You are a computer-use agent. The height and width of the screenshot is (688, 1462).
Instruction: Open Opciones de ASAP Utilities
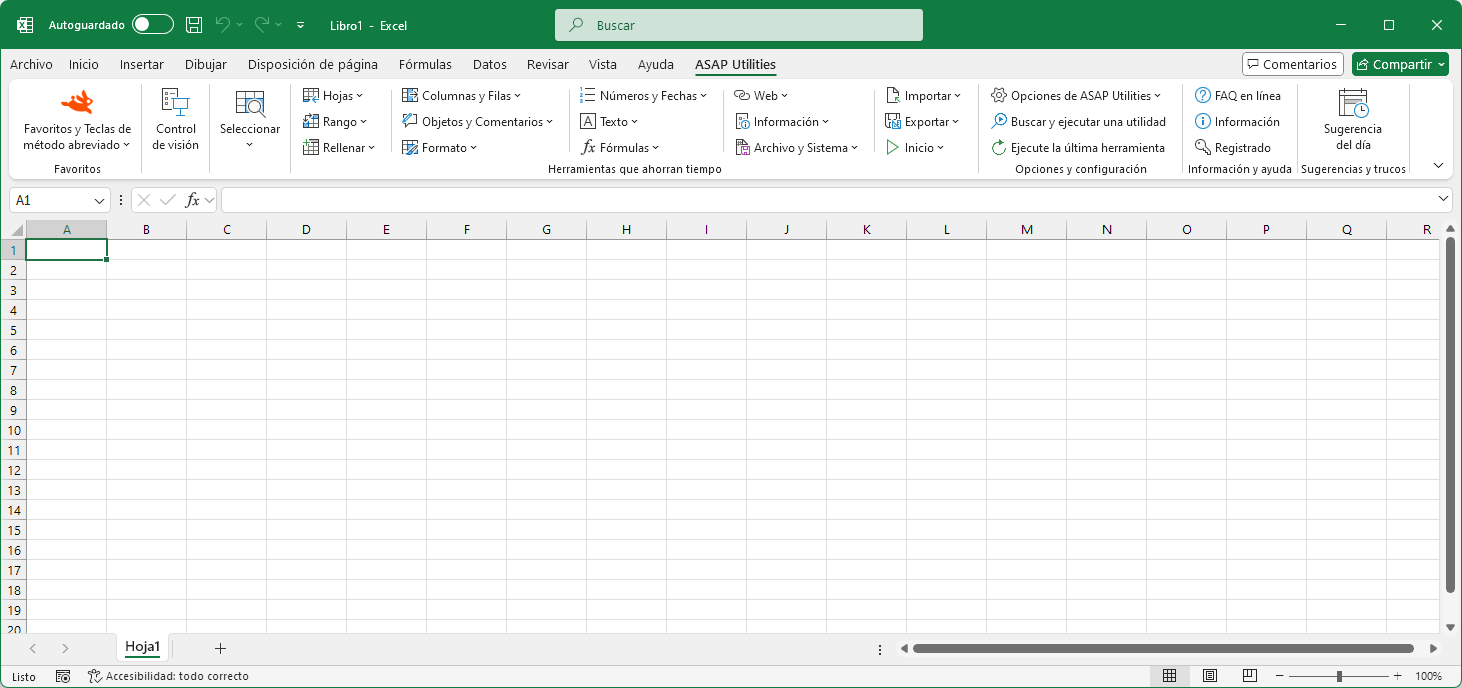pos(1077,95)
